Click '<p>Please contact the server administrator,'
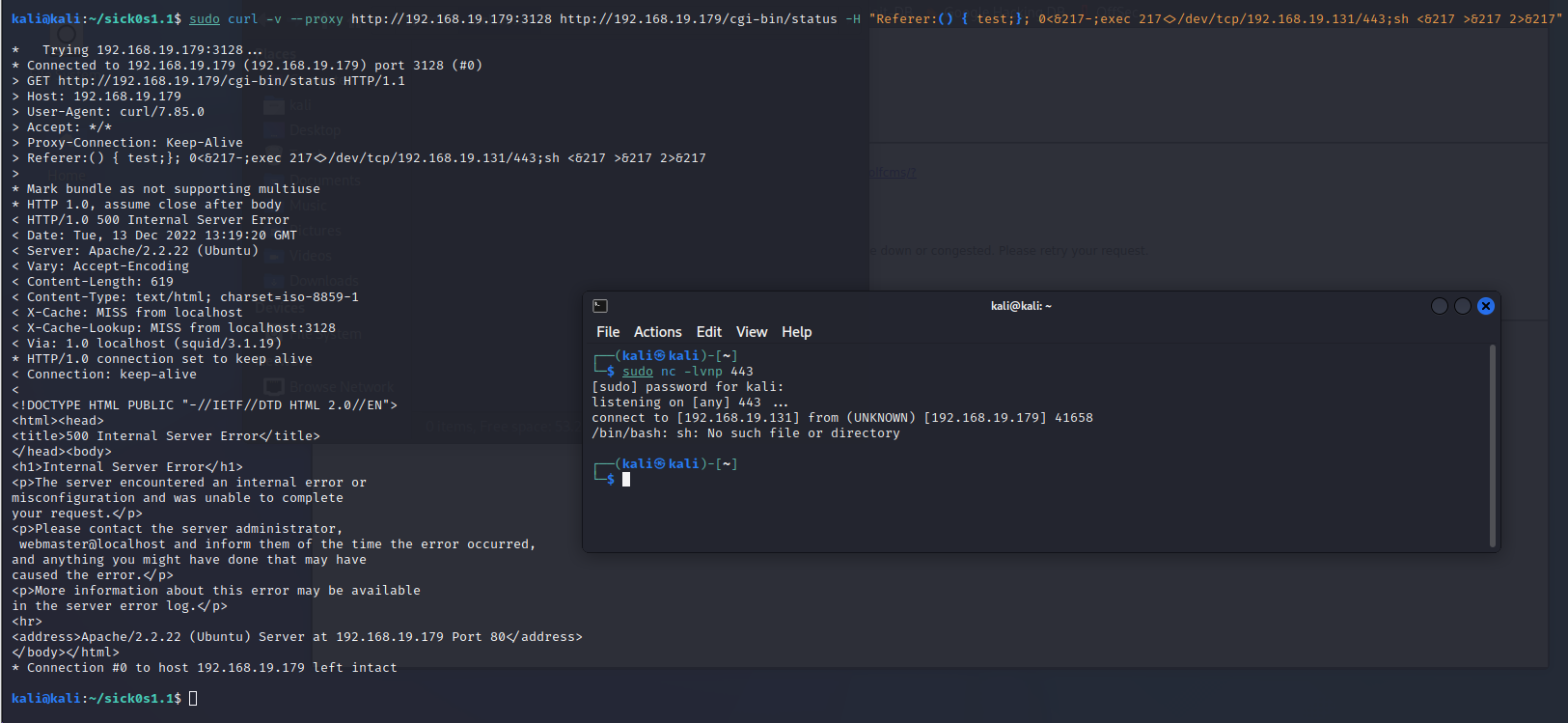Screen dimensions: 1568x723 click(x=178, y=528)
